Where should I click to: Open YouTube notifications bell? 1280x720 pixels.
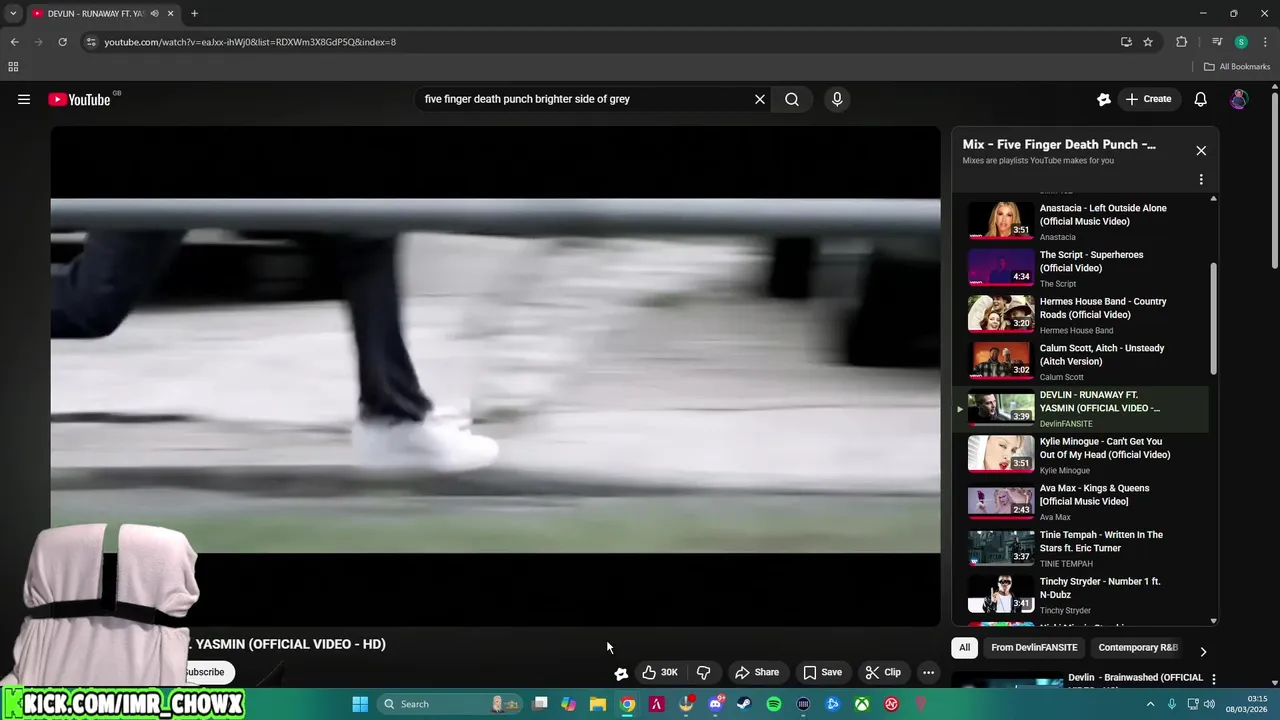point(1201,99)
